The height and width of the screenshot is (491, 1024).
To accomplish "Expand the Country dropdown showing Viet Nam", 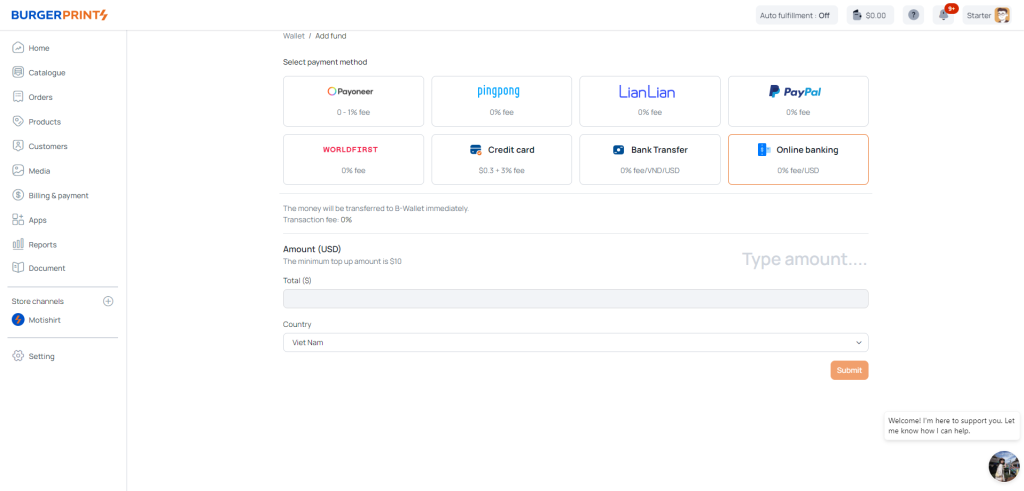I will point(575,343).
